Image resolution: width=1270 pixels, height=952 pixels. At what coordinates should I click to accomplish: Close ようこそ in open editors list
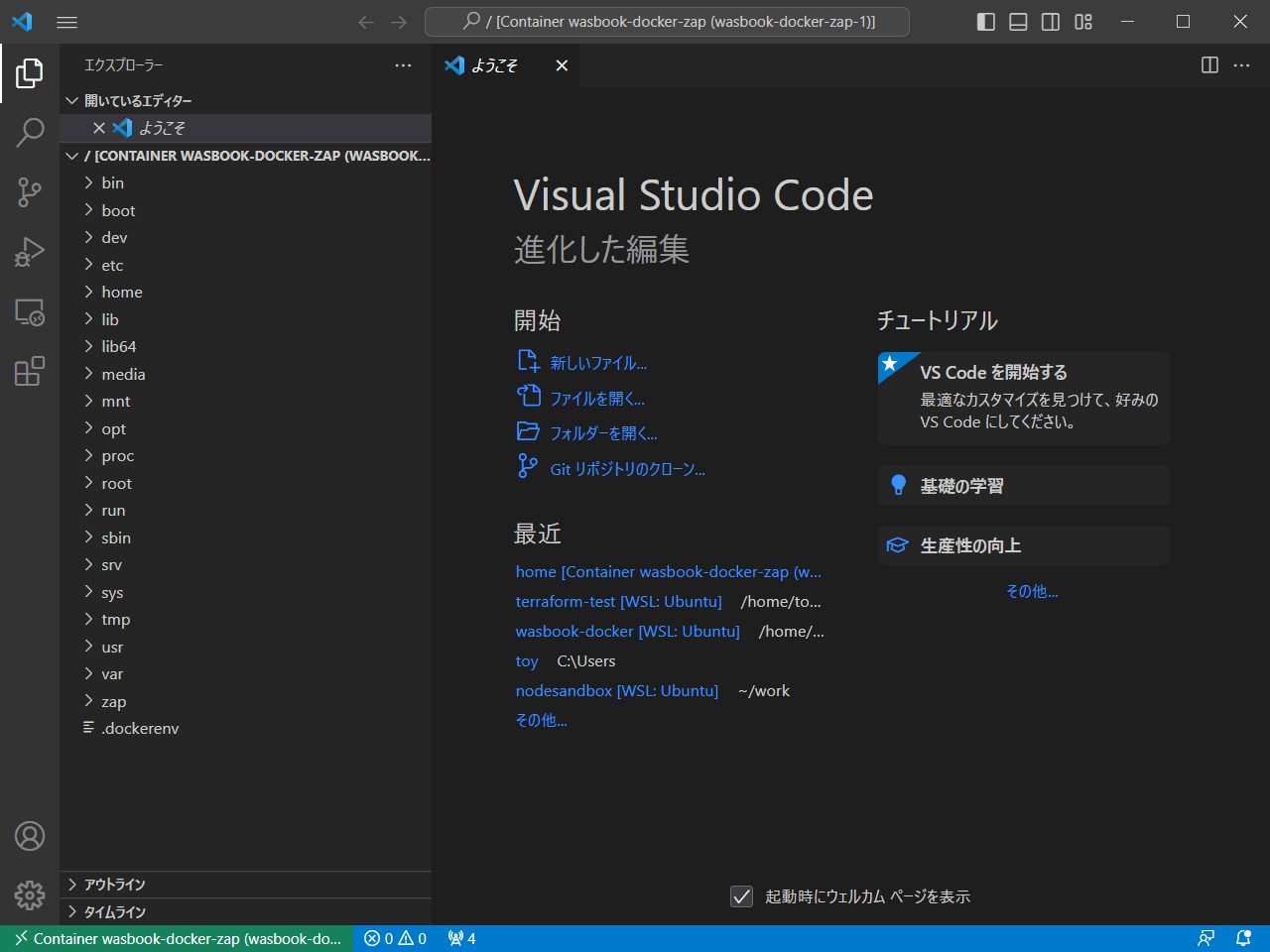pos(99,128)
